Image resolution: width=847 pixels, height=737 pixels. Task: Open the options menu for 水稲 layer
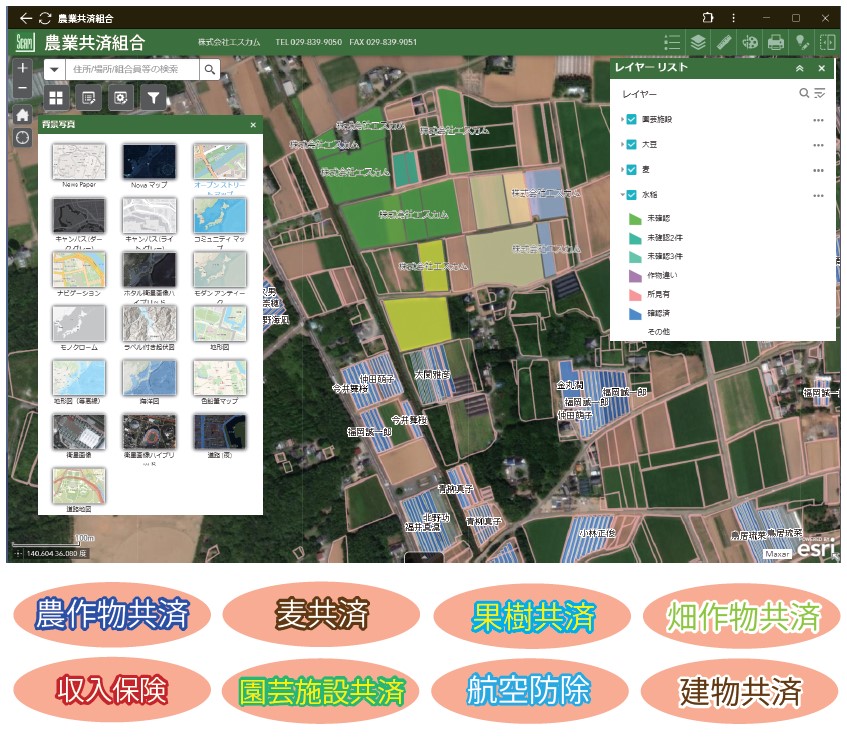(x=818, y=196)
